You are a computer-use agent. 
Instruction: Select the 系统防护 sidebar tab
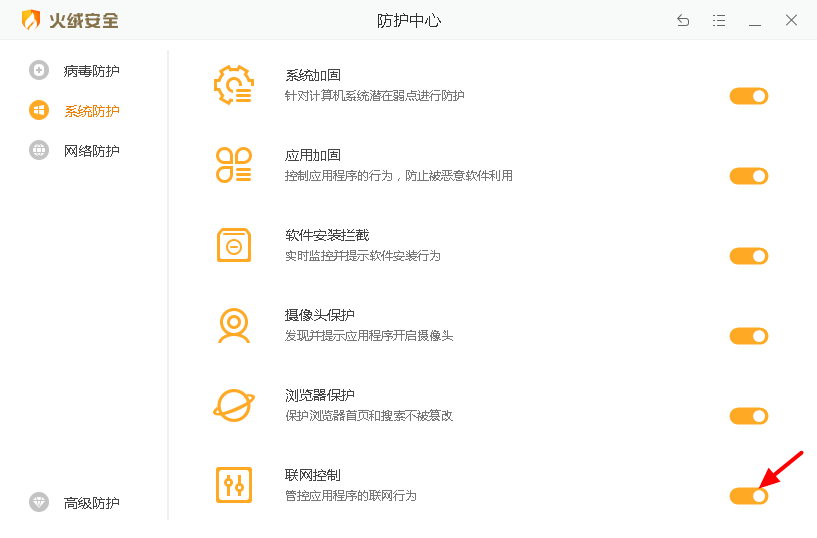click(90, 111)
